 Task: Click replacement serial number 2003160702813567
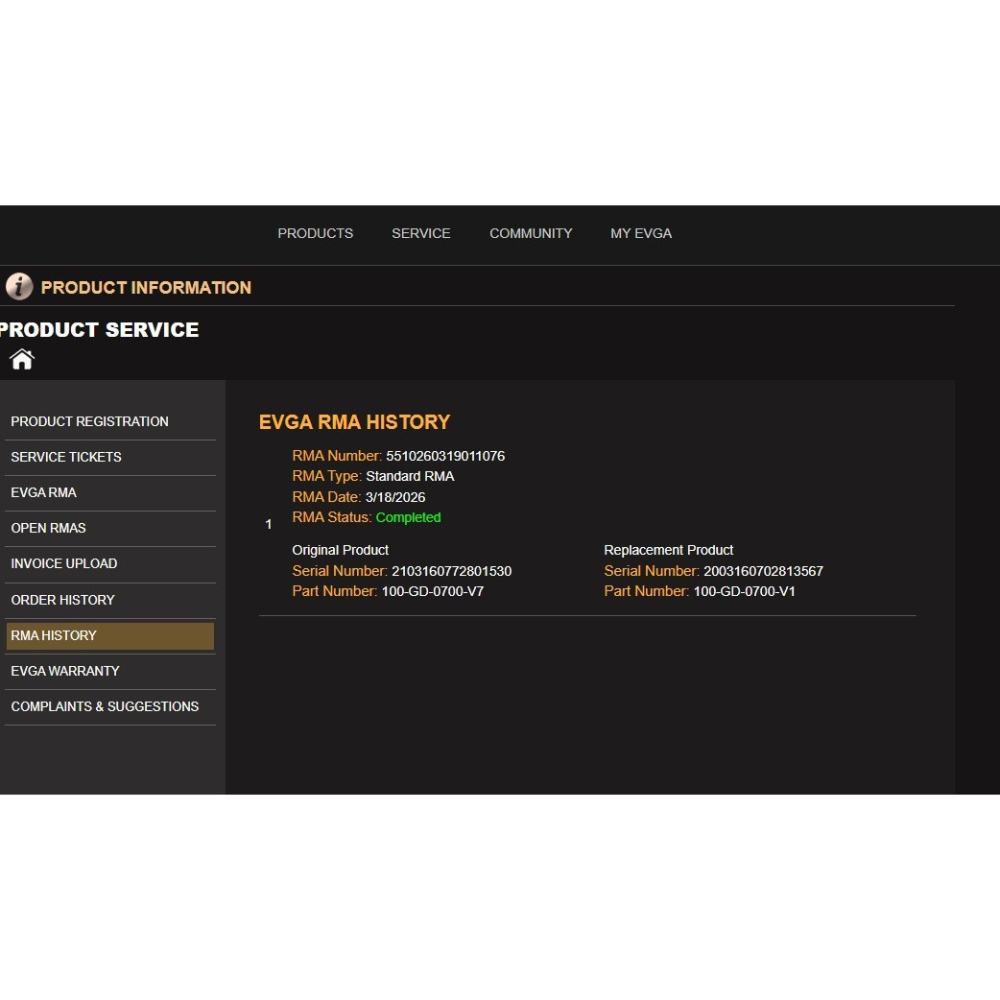coord(763,571)
